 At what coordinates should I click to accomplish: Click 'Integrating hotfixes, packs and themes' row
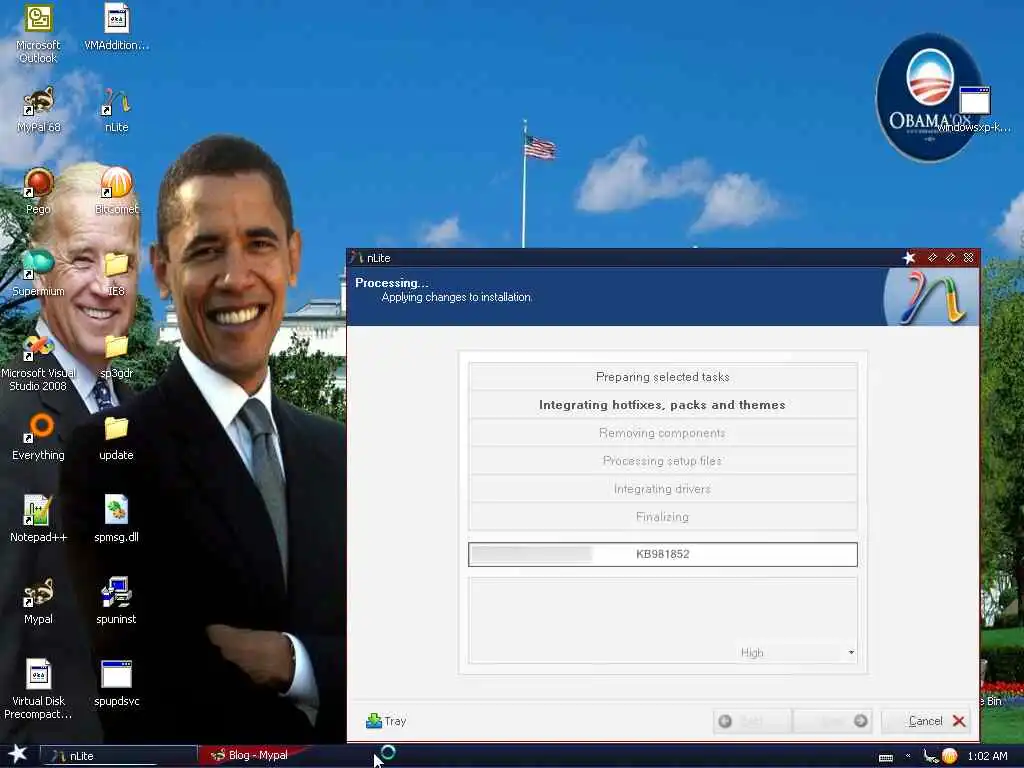coord(662,405)
